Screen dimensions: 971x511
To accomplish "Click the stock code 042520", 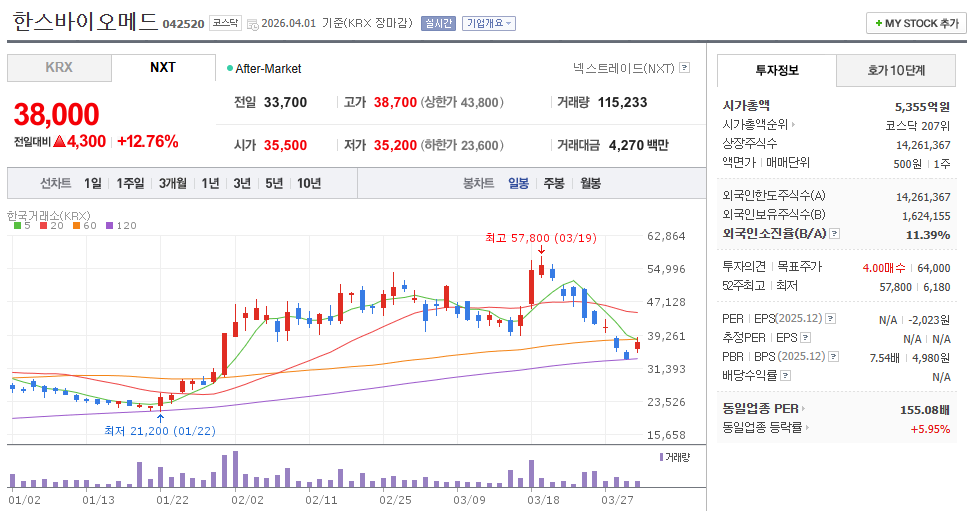I will click(183, 24).
